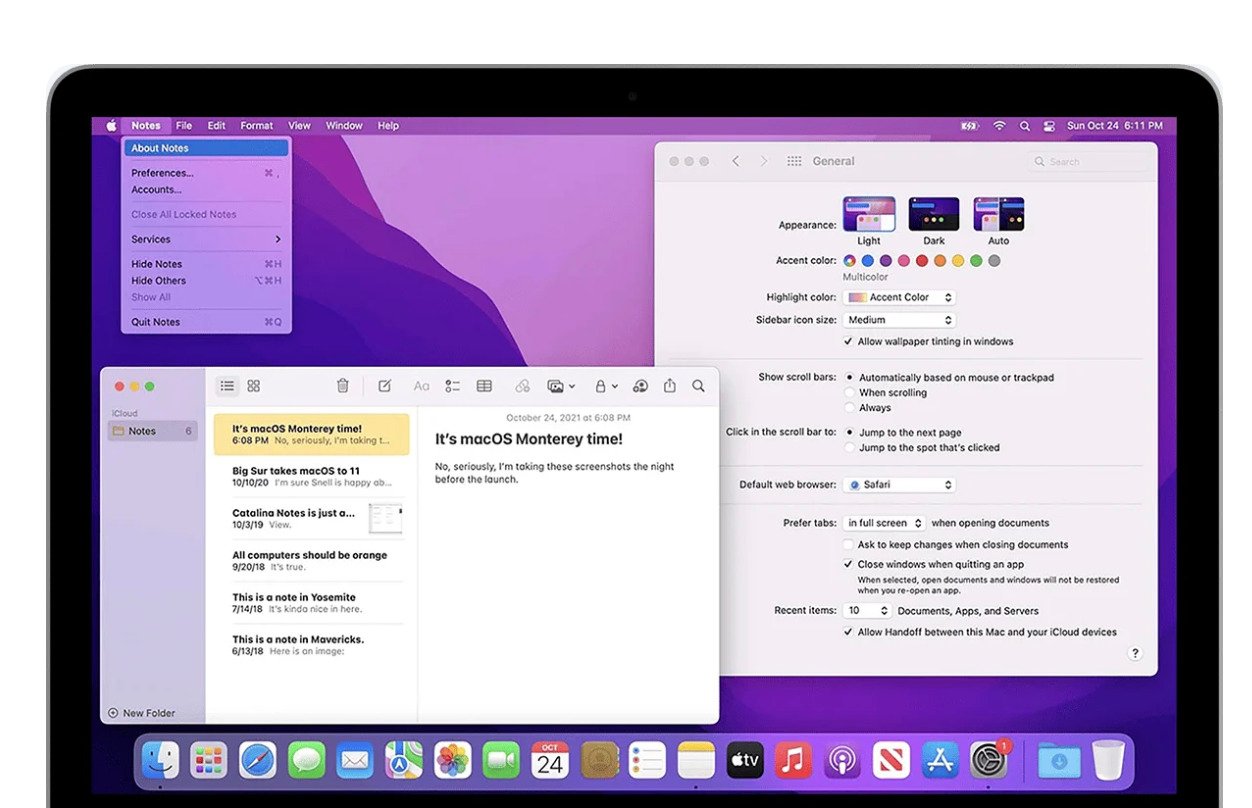
Task: Share the note via share icon
Action: click(x=670, y=386)
